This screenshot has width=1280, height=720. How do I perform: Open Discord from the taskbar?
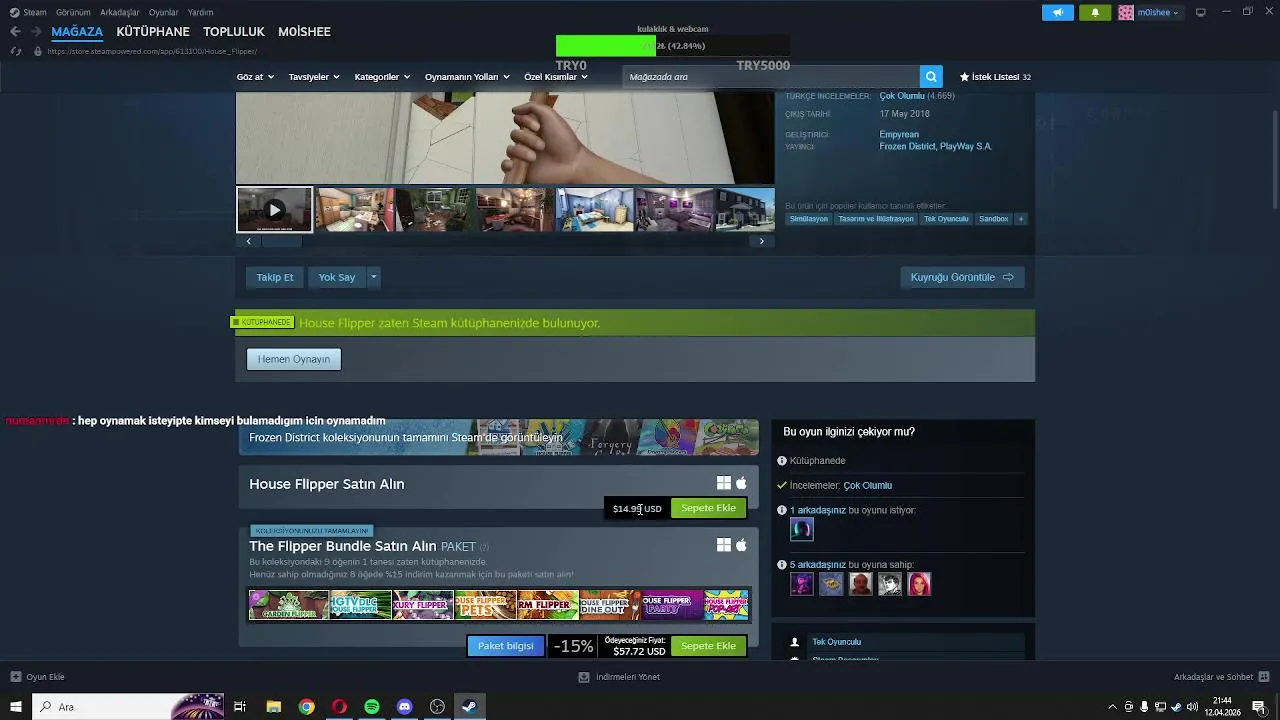click(x=405, y=707)
